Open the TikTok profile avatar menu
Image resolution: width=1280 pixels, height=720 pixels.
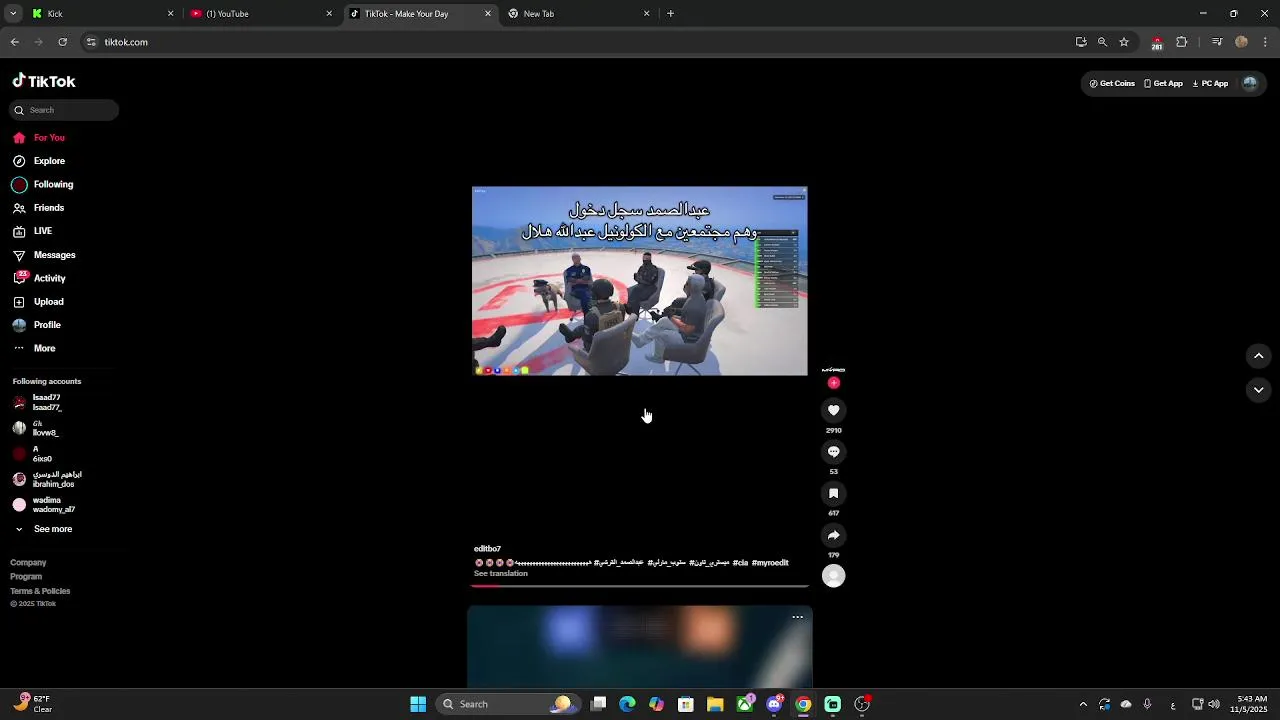coord(1250,84)
